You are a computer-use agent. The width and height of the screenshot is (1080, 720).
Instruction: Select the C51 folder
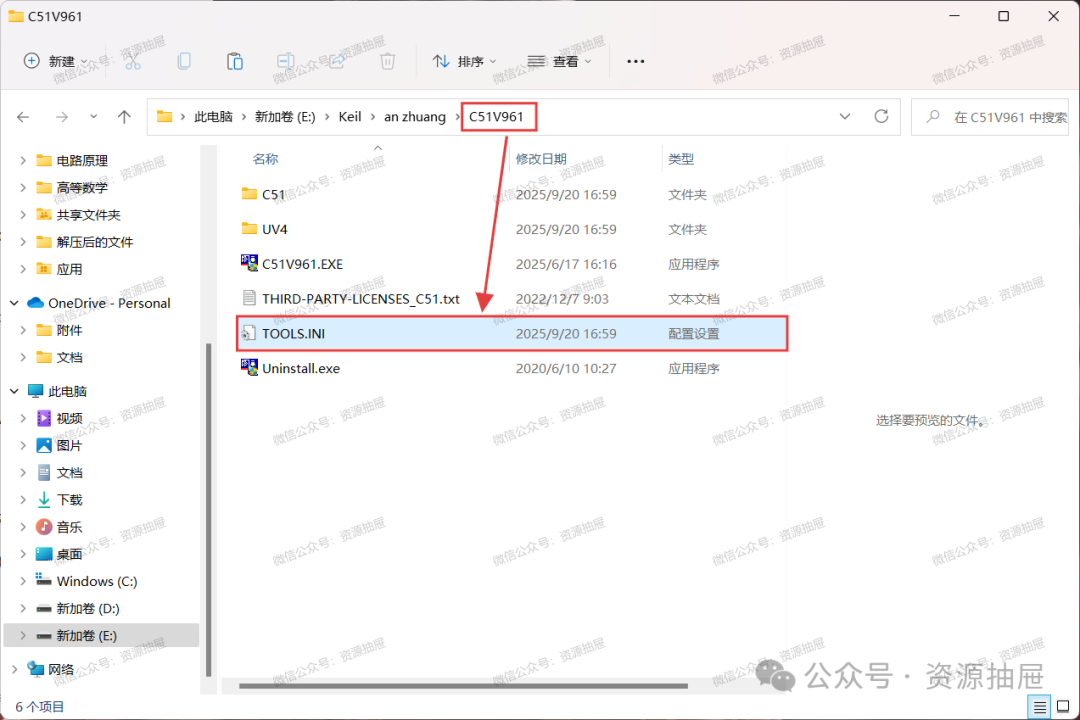click(512, 195)
